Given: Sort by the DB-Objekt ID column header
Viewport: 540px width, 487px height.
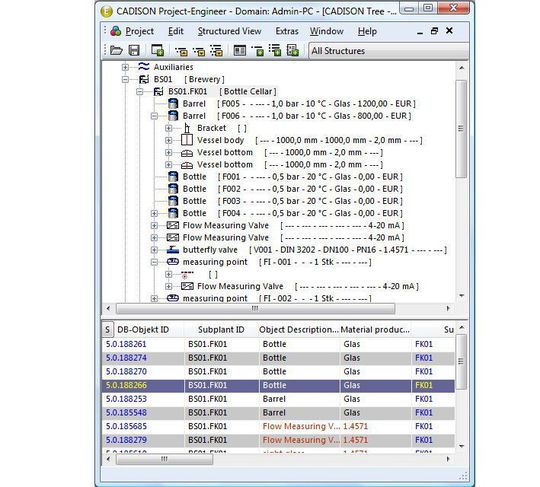Looking at the screenshot, I should tap(148, 330).
